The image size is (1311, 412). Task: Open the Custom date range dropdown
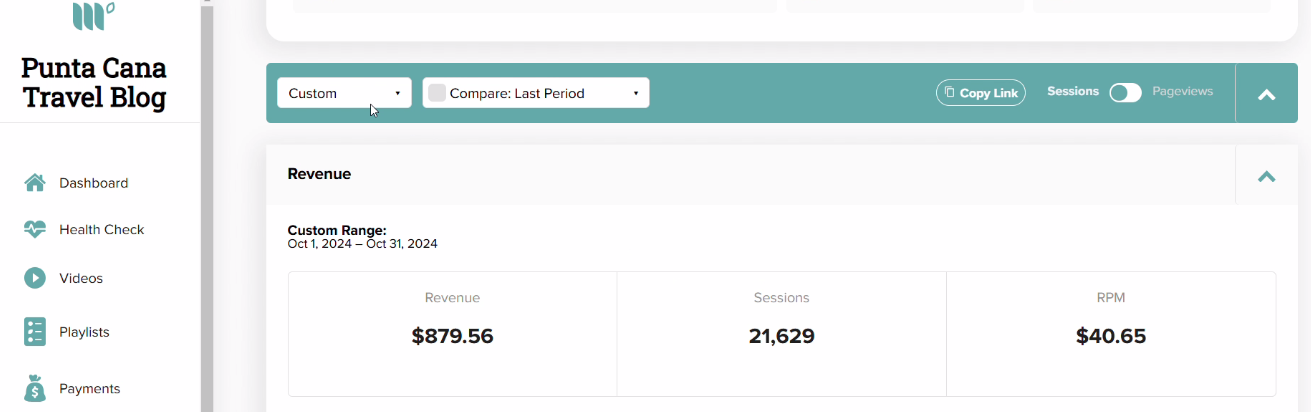[344, 93]
